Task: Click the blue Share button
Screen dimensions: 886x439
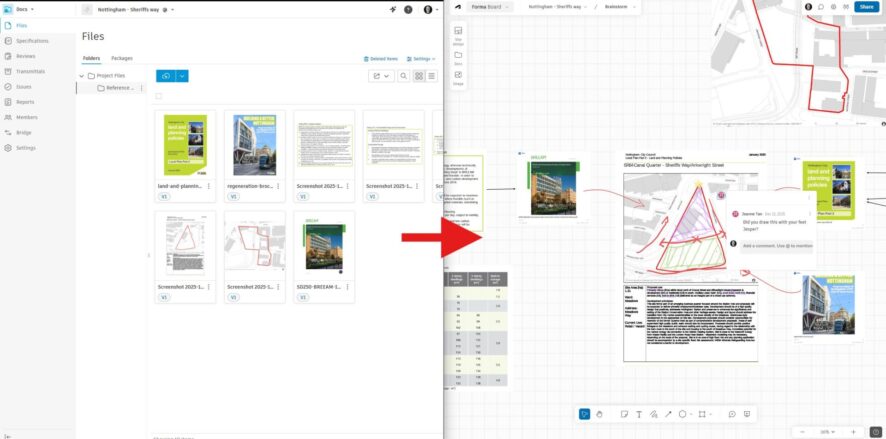Action: pyautogui.click(x=867, y=7)
